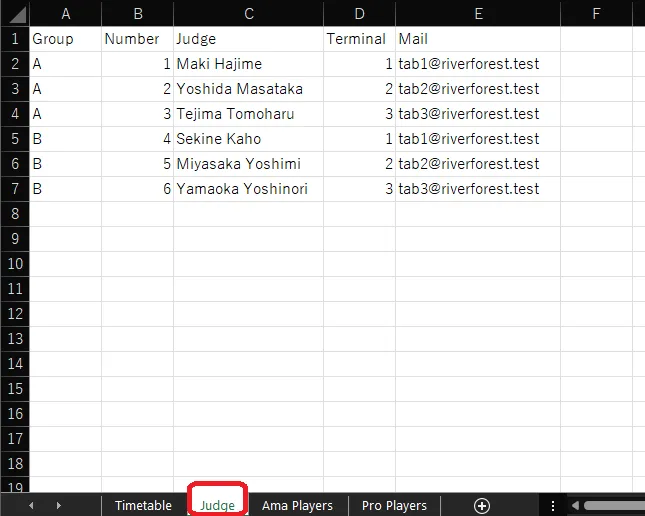Add a new sheet with plus icon
The image size is (645, 516).
coord(482,506)
